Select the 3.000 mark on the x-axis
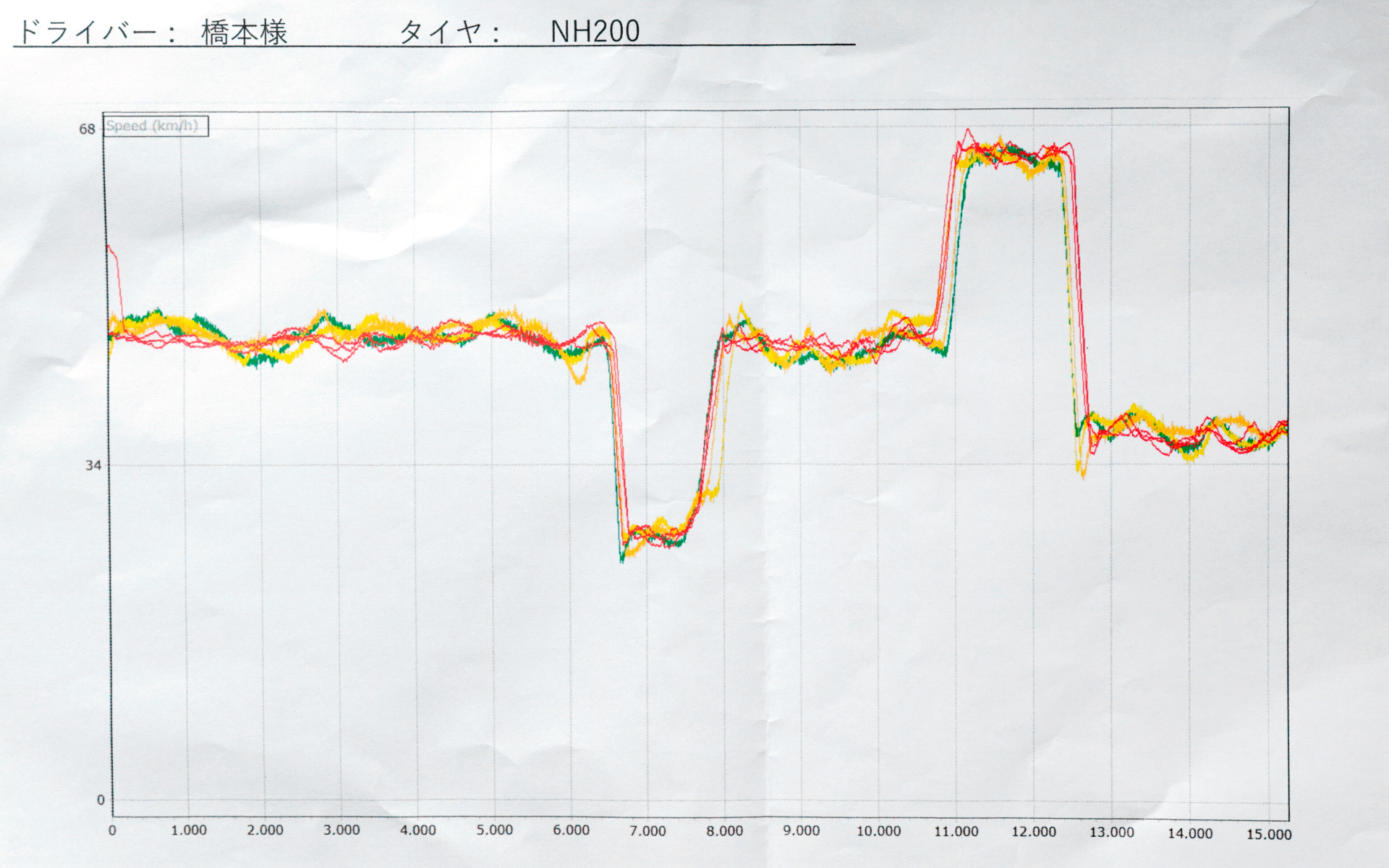Image resolution: width=1389 pixels, height=868 pixels. [x=341, y=830]
